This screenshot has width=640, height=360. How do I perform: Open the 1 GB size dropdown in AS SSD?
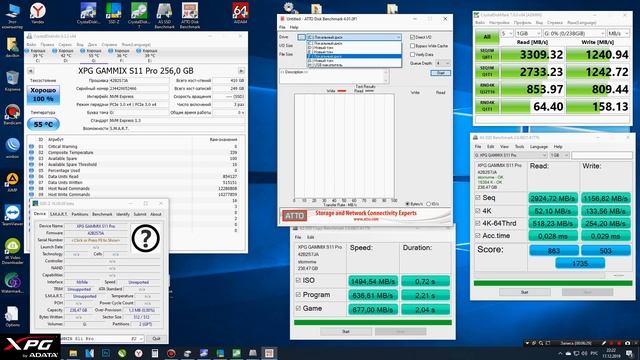(x=559, y=155)
